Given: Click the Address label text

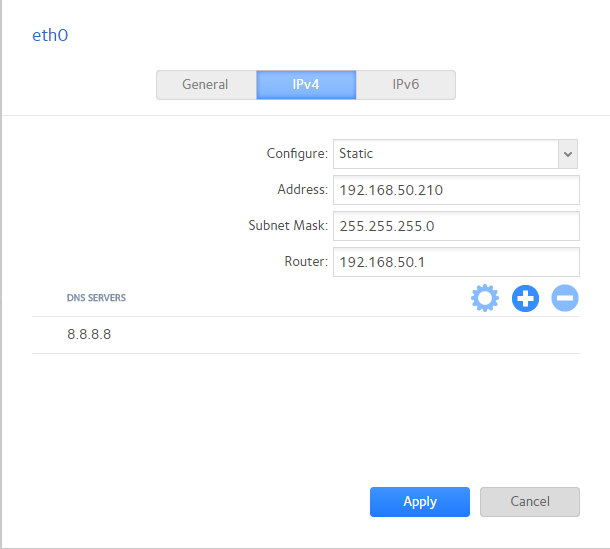Looking at the screenshot, I should pos(302,190).
